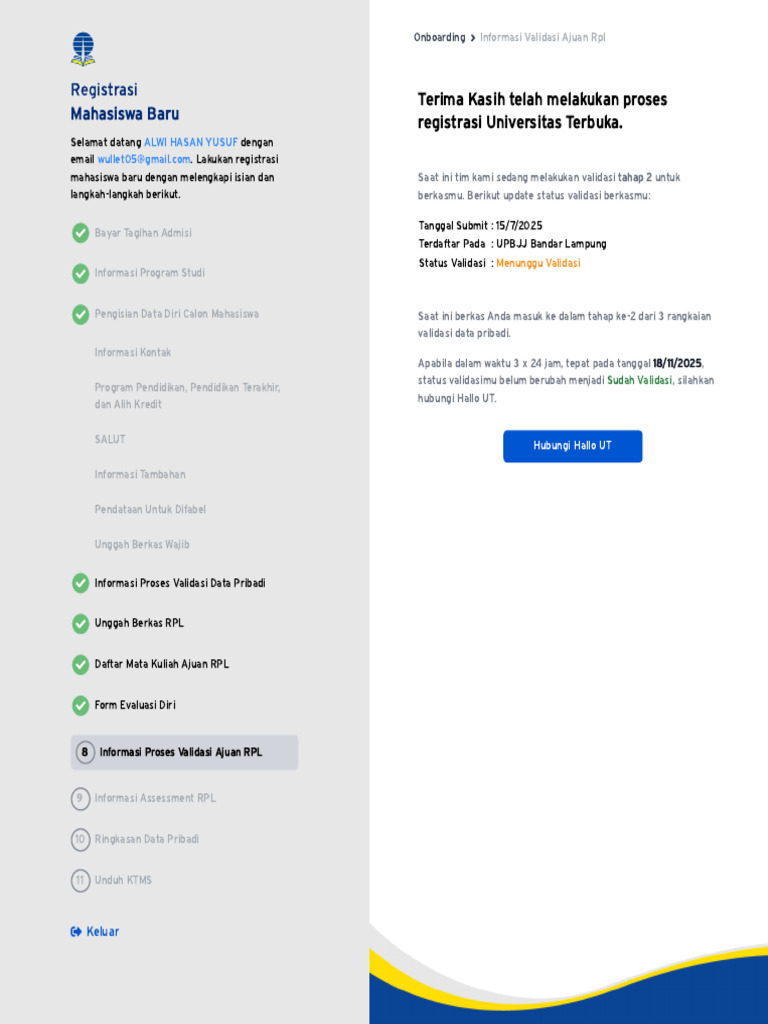The image size is (768, 1024).
Task: Click the green check beside Form Evaluasi Diri
Action: [x=80, y=705]
